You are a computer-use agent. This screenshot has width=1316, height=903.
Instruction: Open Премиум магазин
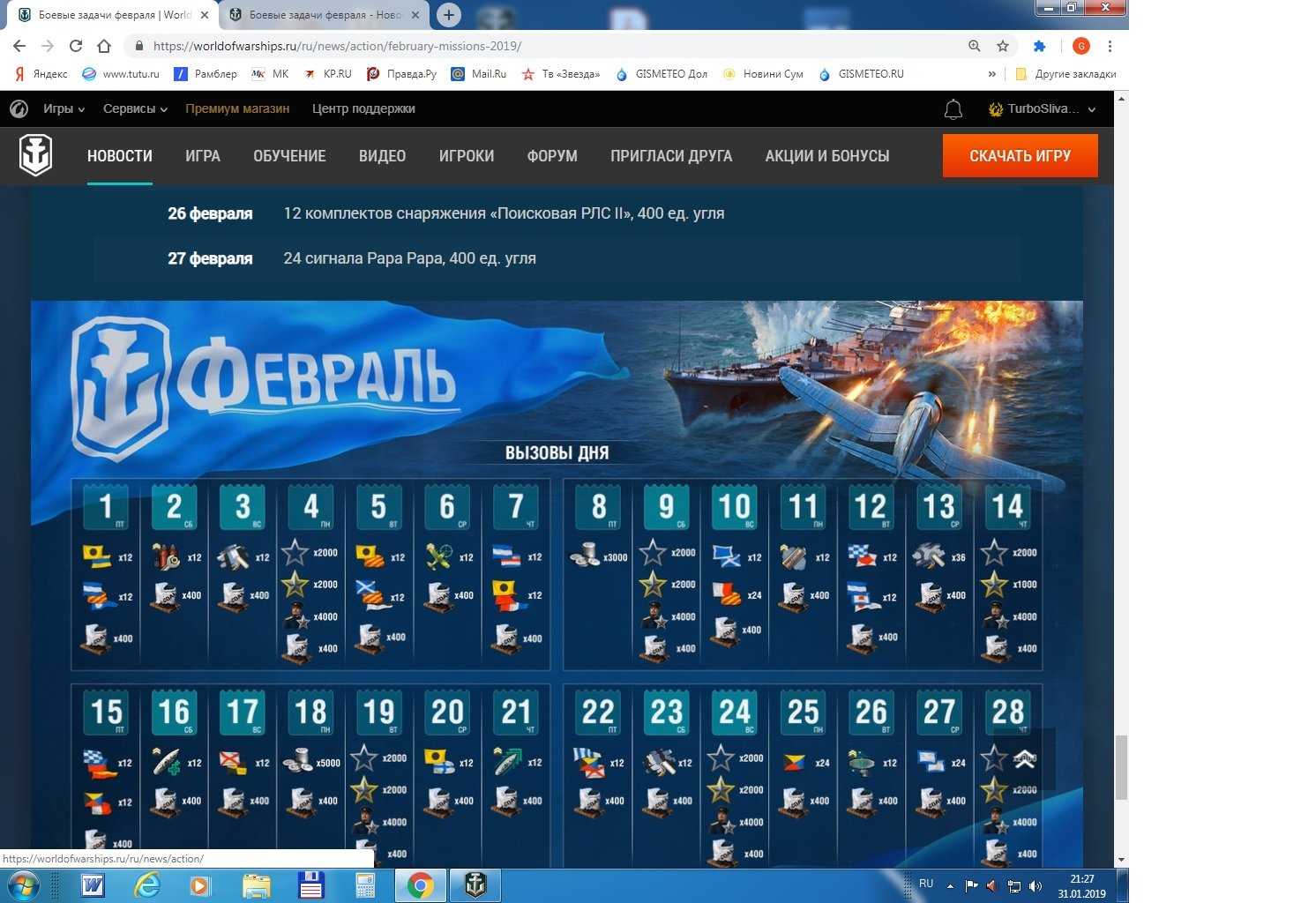pyautogui.click(x=237, y=108)
